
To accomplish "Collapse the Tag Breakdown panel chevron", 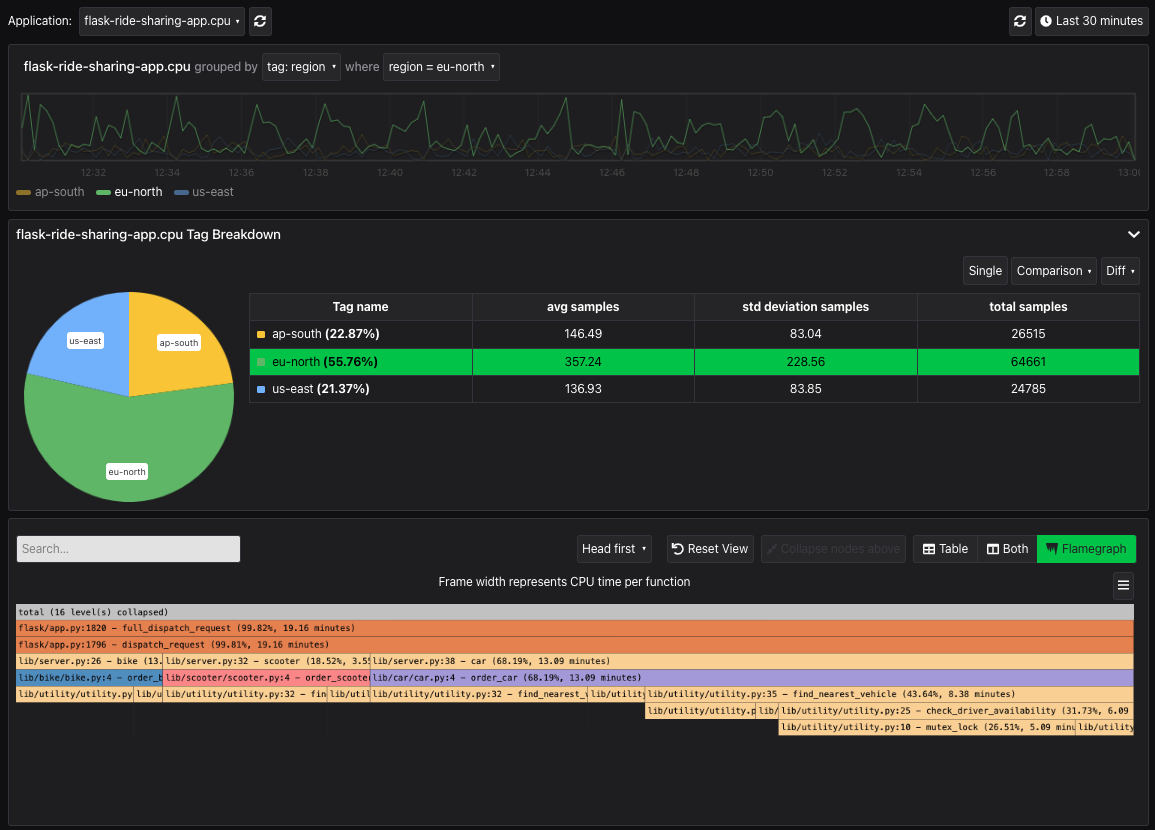I will click(x=1134, y=234).
